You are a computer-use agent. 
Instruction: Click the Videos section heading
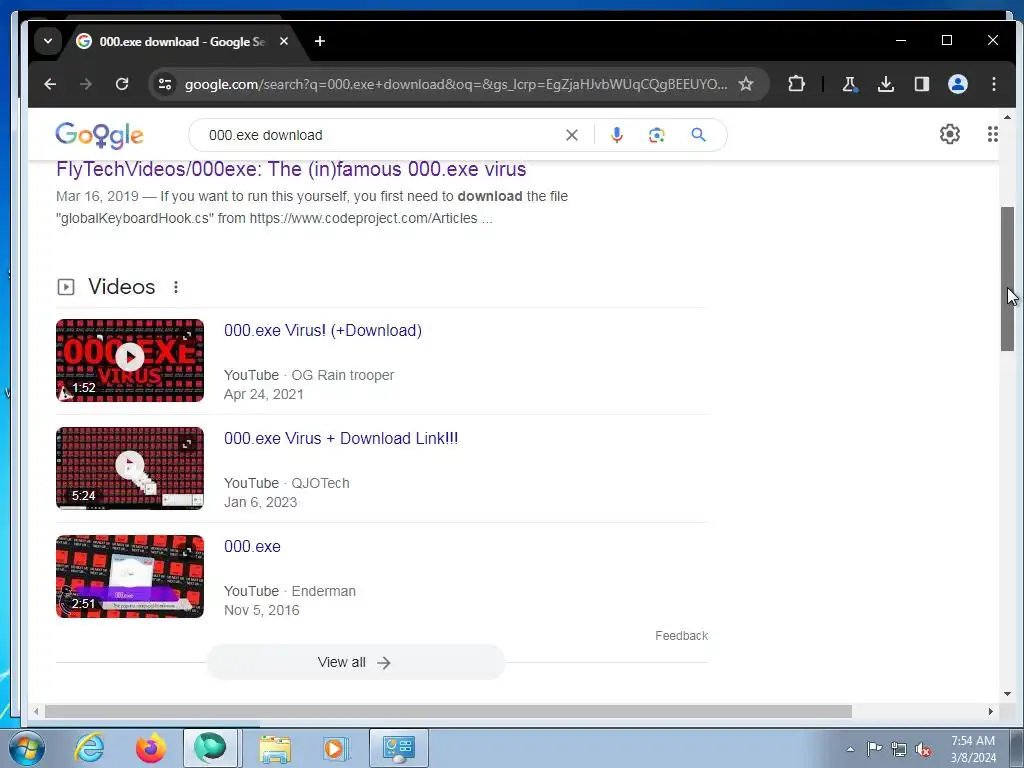pos(121,287)
